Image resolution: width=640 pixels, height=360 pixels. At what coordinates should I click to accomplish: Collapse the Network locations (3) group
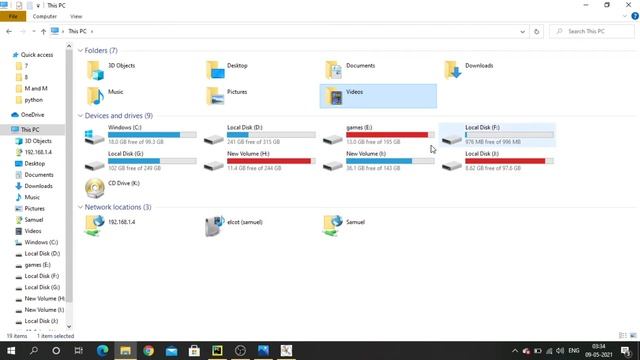[80, 207]
